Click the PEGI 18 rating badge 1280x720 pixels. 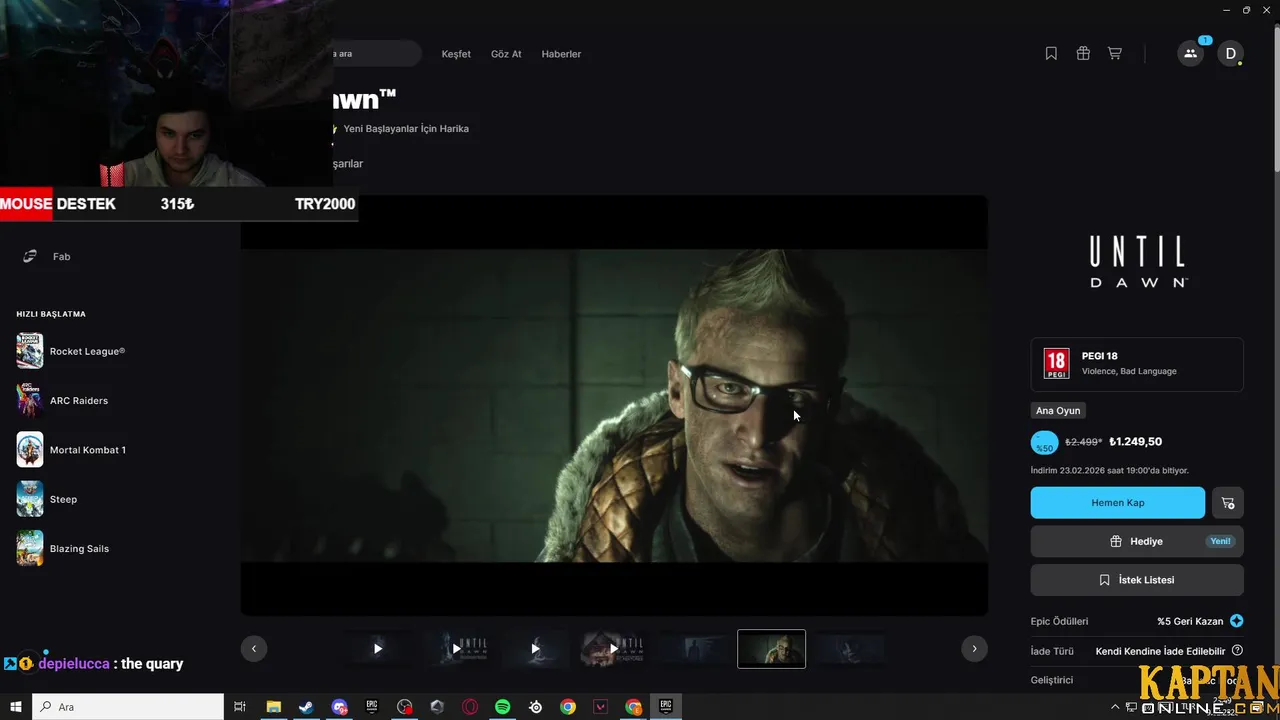(1056, 363)
